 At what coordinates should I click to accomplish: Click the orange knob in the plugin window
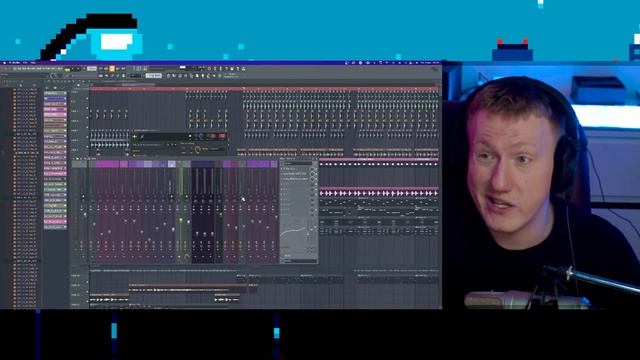198,150
